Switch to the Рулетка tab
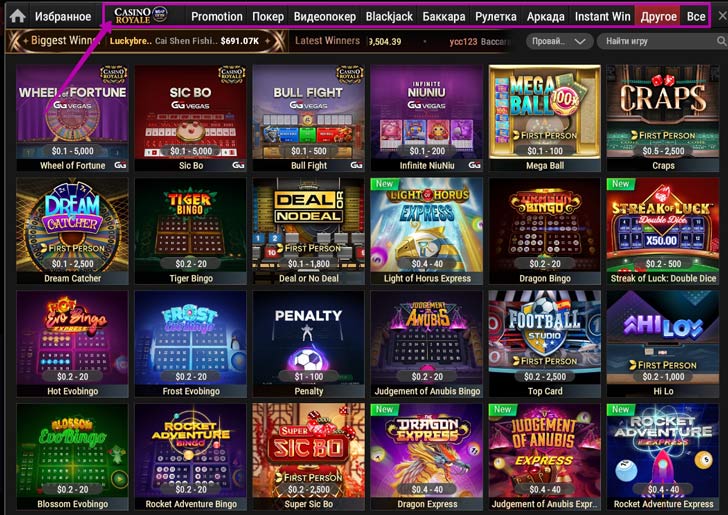This screenshot has width=728, height=515. click(495, 17)
